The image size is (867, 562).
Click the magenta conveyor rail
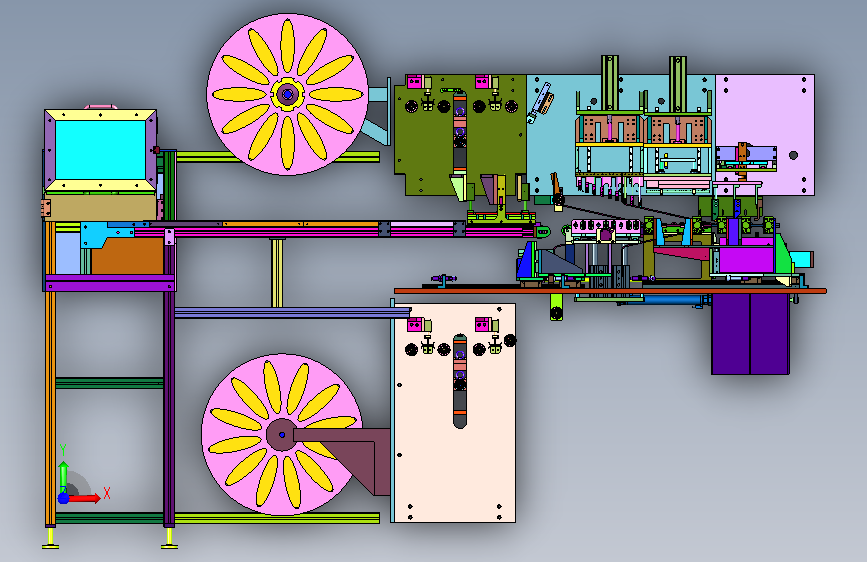coord(332,232)
